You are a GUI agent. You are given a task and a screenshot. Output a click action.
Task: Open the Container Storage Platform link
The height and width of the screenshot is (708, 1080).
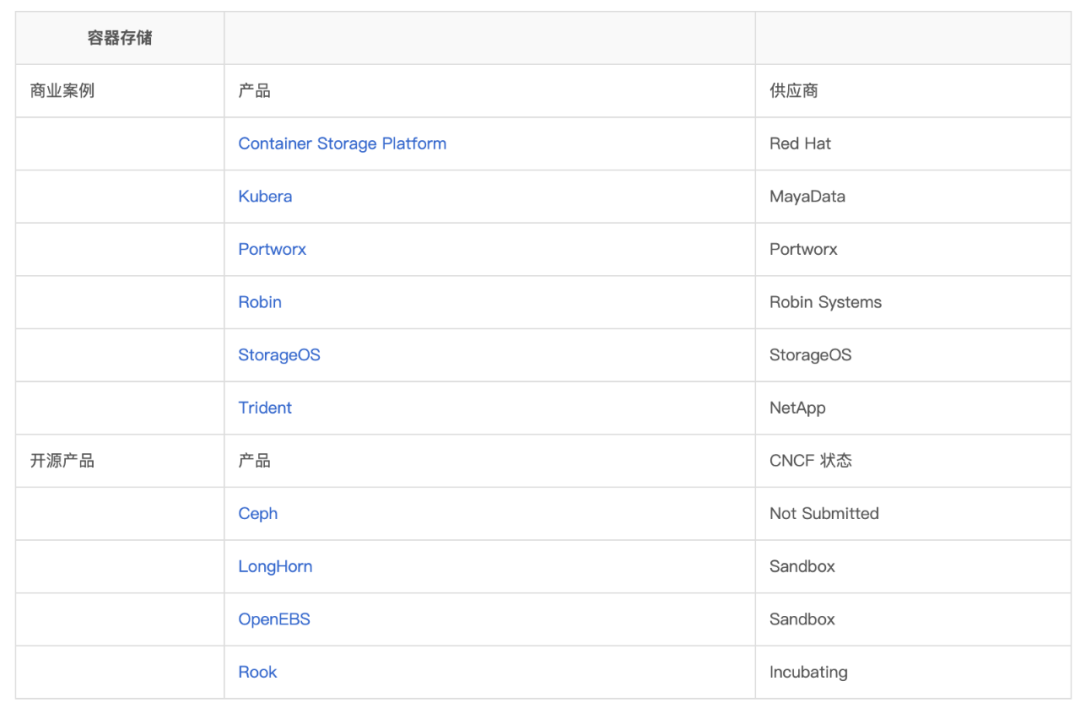(x=342, y=144)
